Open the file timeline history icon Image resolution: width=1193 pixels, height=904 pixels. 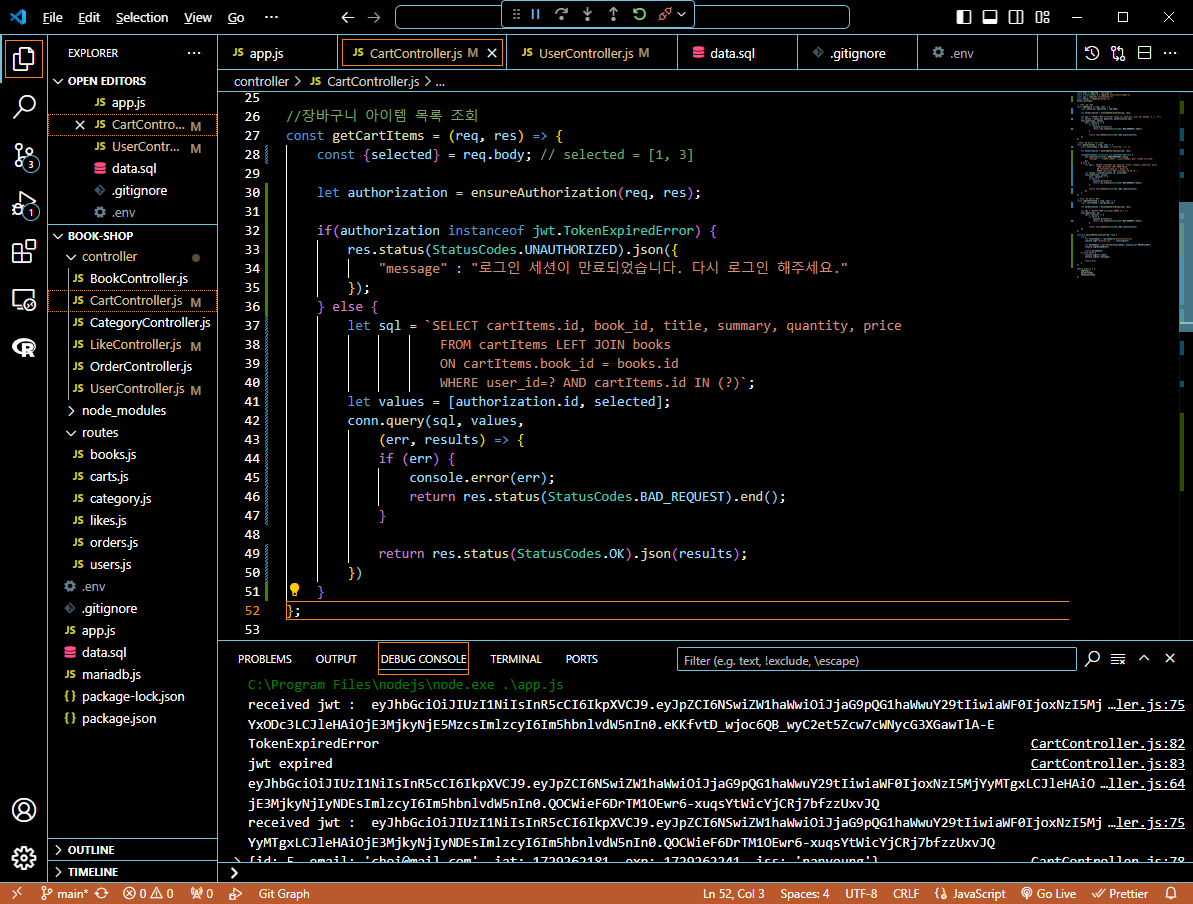click(1092, 53)
